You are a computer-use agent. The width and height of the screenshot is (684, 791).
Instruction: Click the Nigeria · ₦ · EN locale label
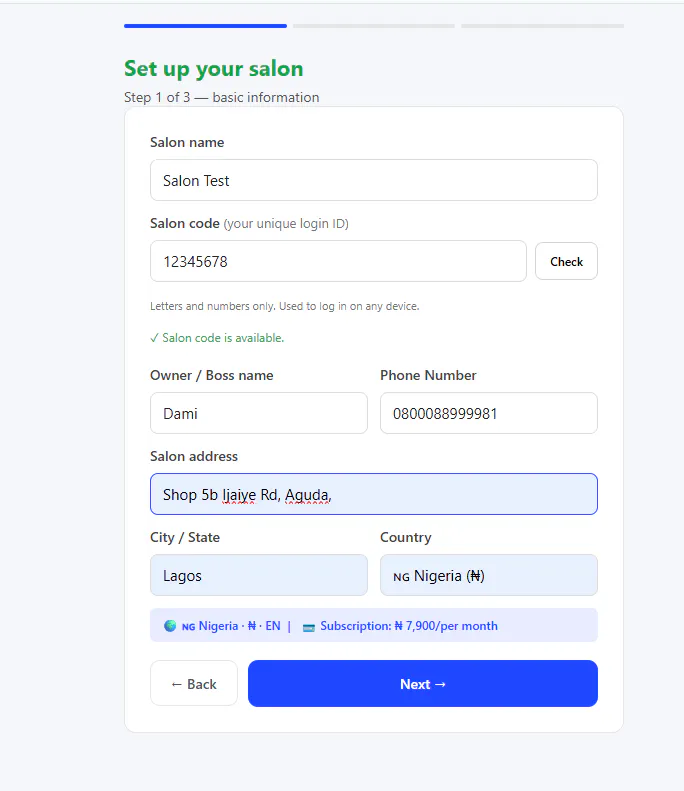tap(231, 626)
